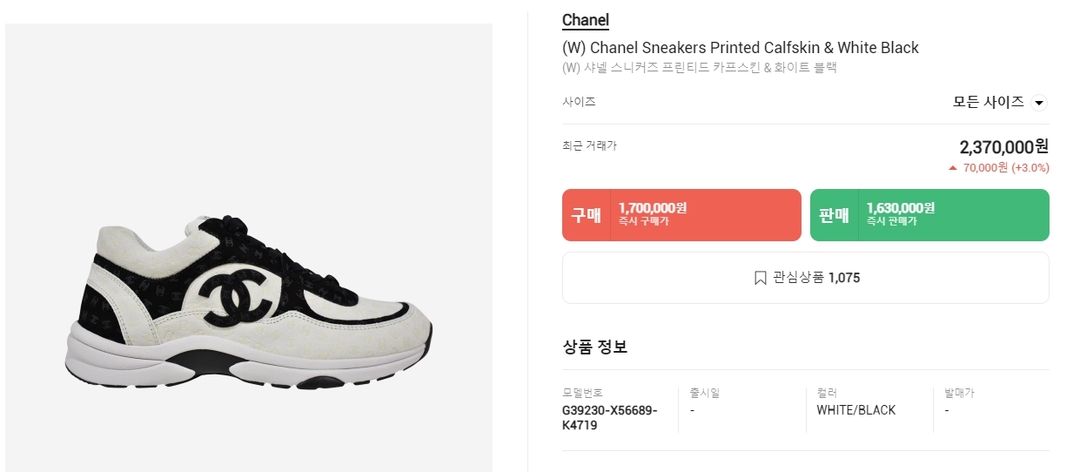Click the red up-triangle price change indicator
This screenshot has height=472, width=1080.
[953, 168]
